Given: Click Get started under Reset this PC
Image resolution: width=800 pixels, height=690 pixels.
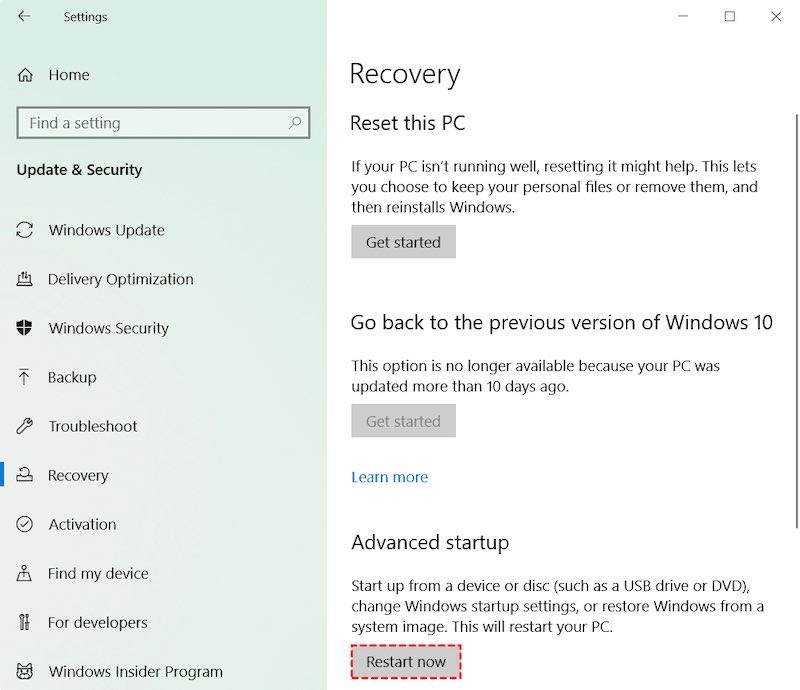Looking at the screenshot, I should click(x=403, y=242).
